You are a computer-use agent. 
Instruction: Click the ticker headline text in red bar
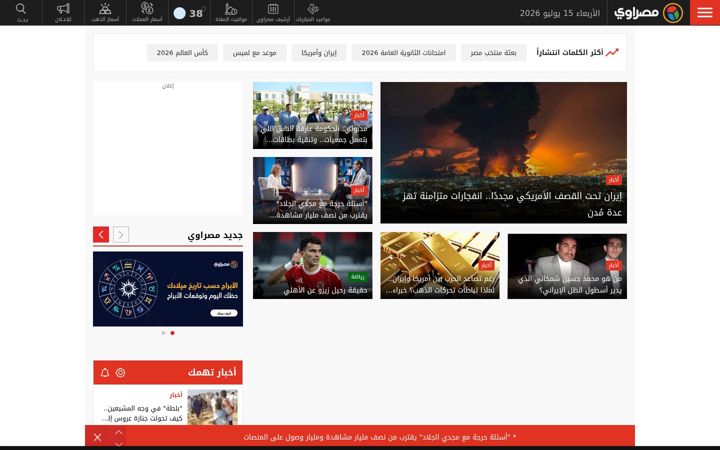[380, 437]
